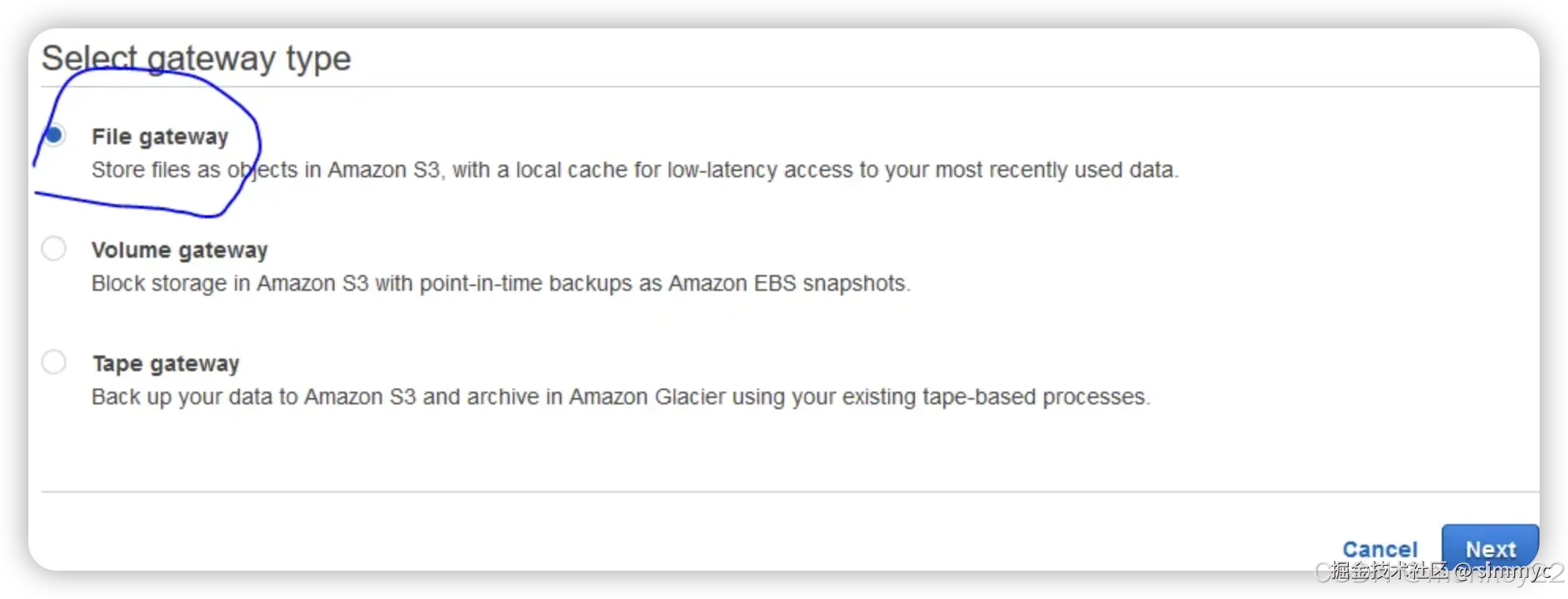
Task: Click the Next button
Action: coord(1490,549)
